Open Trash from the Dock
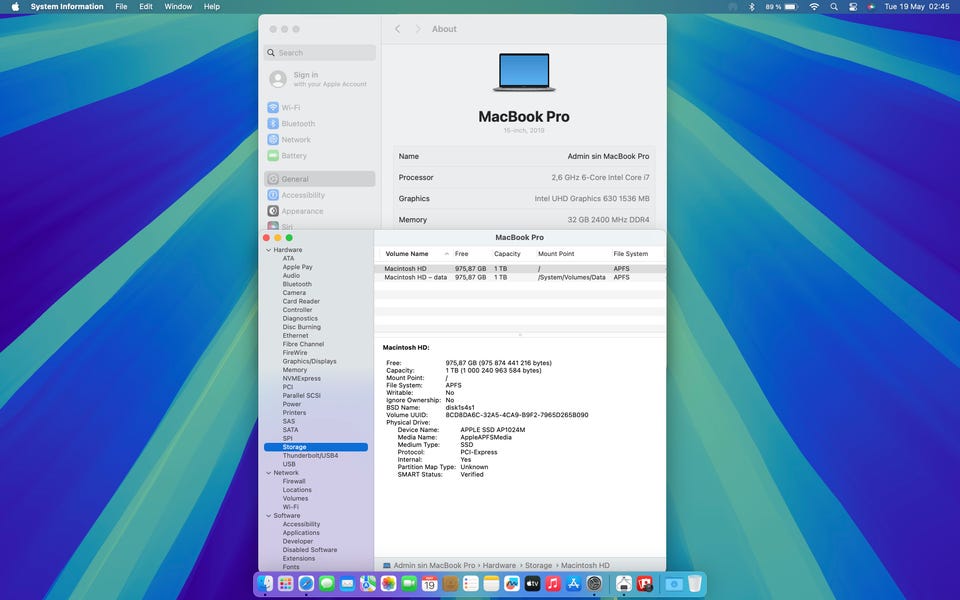 click(694, 583)
